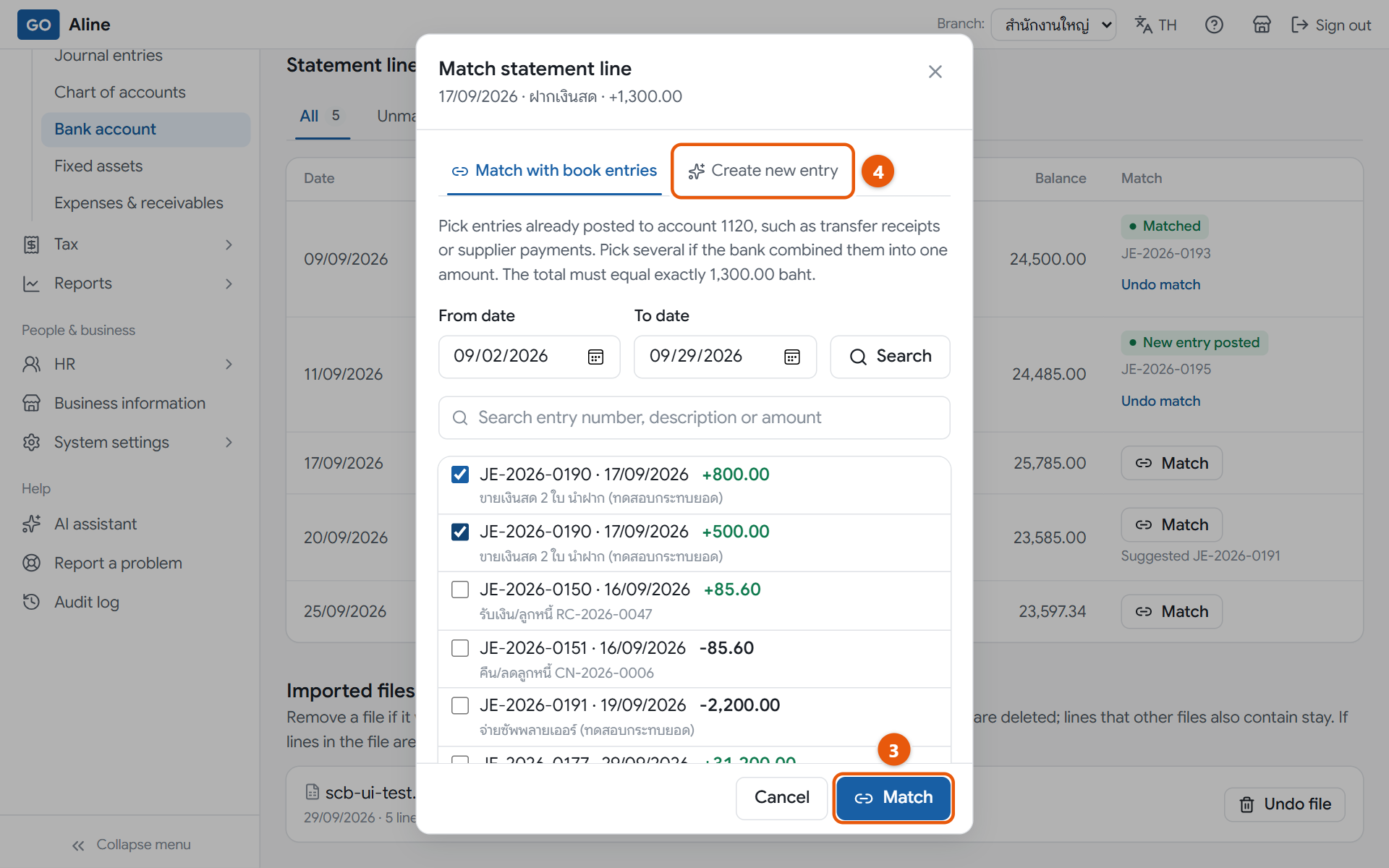
Task: Undo match for JE-2026-0193
Action: (x=1160, y=285)
